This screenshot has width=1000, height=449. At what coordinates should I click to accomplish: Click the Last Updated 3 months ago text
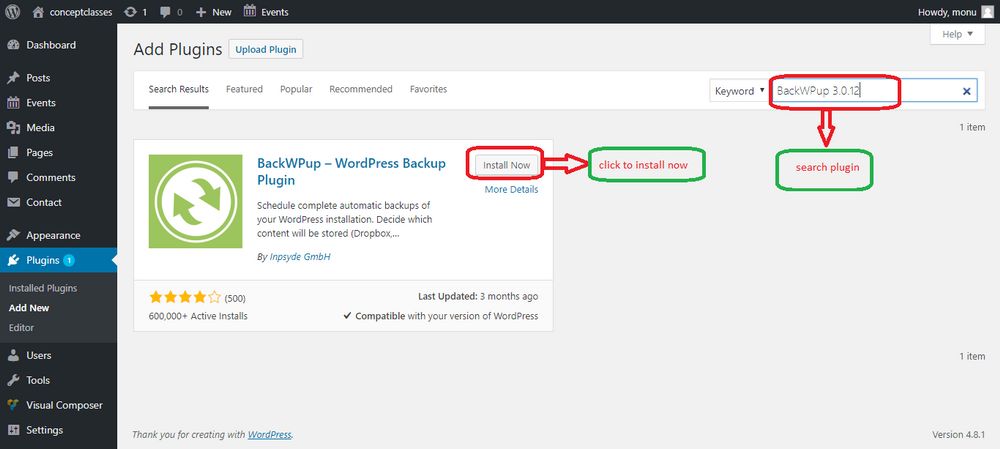pyautogui.click(x=478, y=297)
